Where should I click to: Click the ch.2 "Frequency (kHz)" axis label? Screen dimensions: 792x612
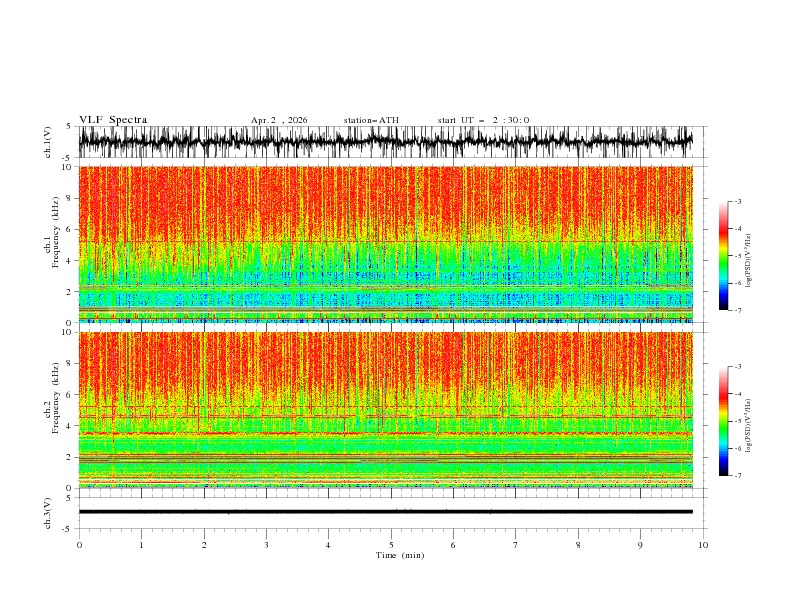point(55,398)
